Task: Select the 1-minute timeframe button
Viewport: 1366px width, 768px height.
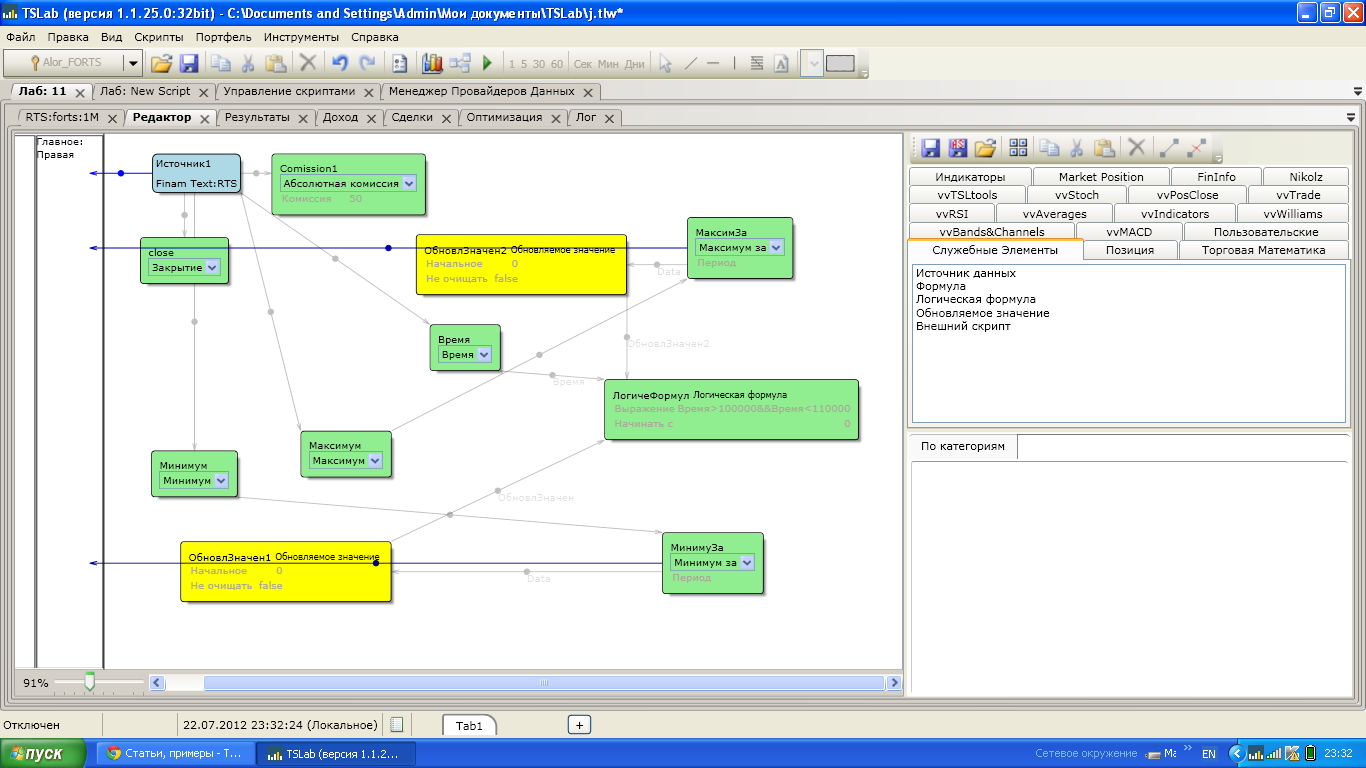Action: (512, 63)
